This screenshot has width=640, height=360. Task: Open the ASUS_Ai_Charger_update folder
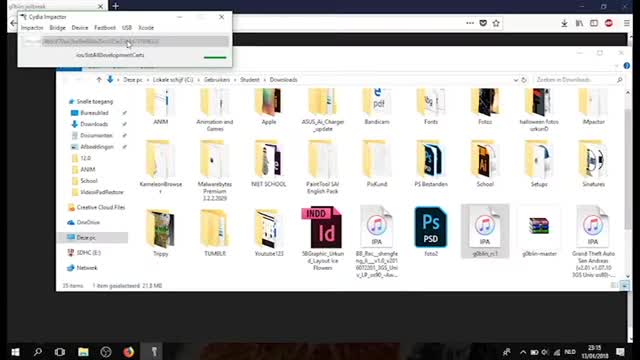click(x=323, y=110)
